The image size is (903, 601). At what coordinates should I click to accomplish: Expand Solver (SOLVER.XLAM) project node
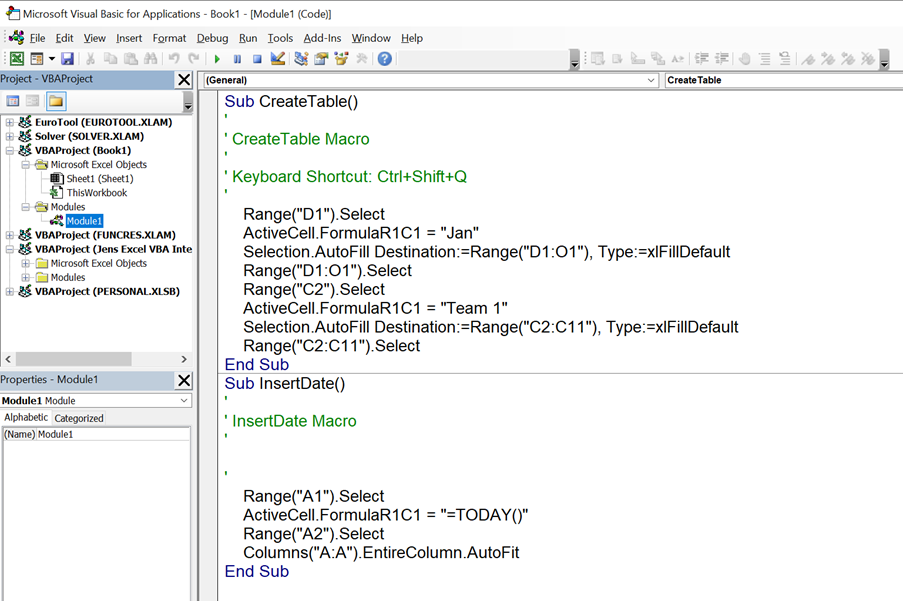[9, 136]
